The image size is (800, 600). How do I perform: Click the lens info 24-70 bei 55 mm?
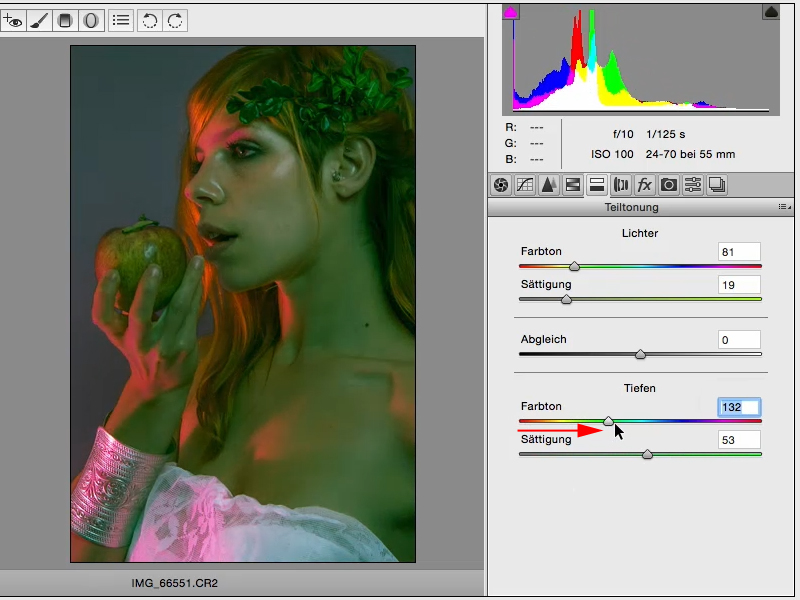[690, 154]
